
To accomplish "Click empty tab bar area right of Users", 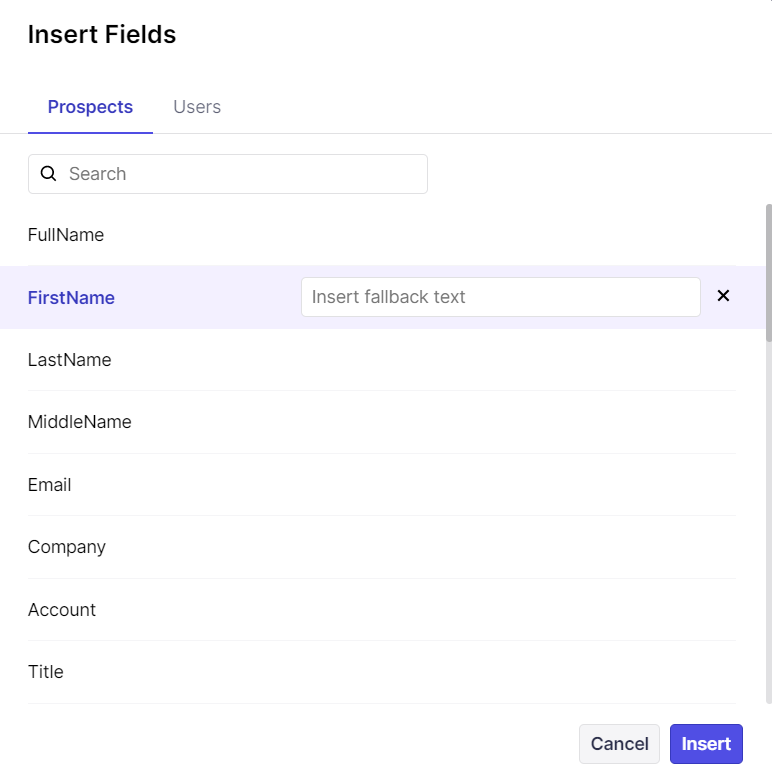I will tap(480, 107).
